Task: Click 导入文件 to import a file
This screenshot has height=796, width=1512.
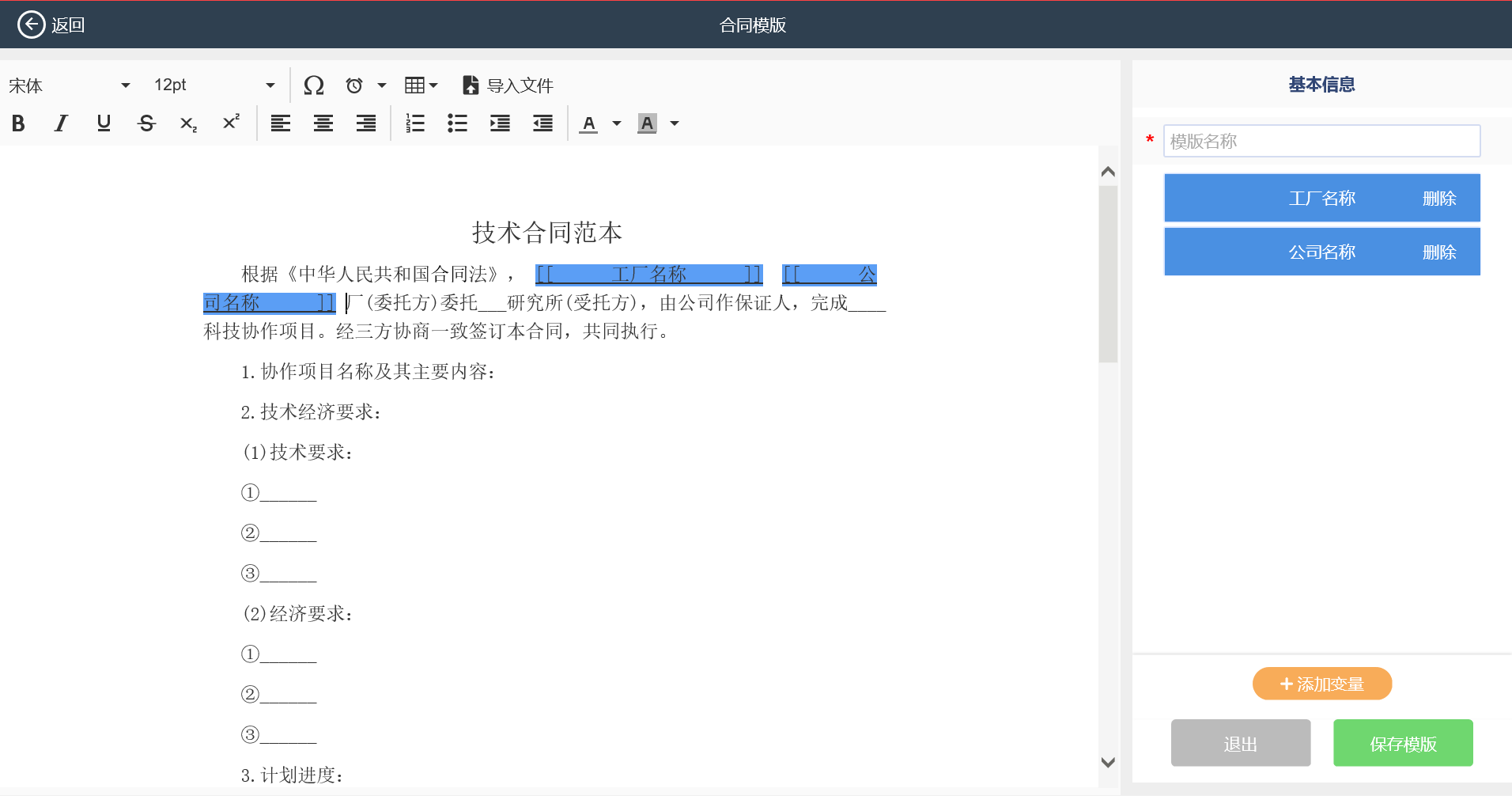Action: click(x=508, y=85)
